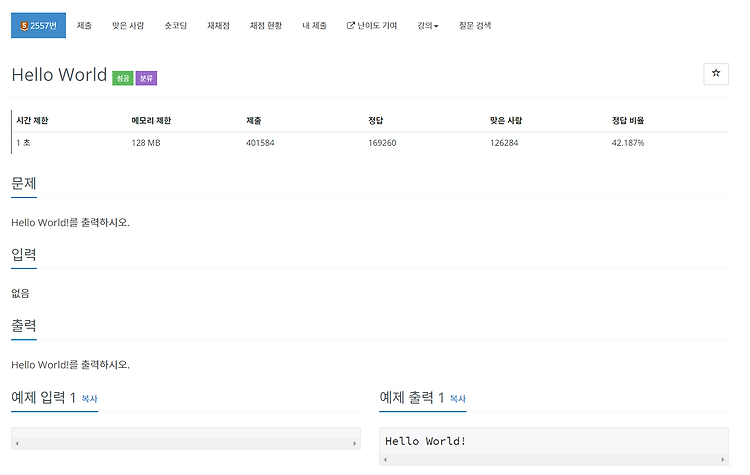Click the purple 분류 badge
This screenshot has width=750, height=475.
146,78
